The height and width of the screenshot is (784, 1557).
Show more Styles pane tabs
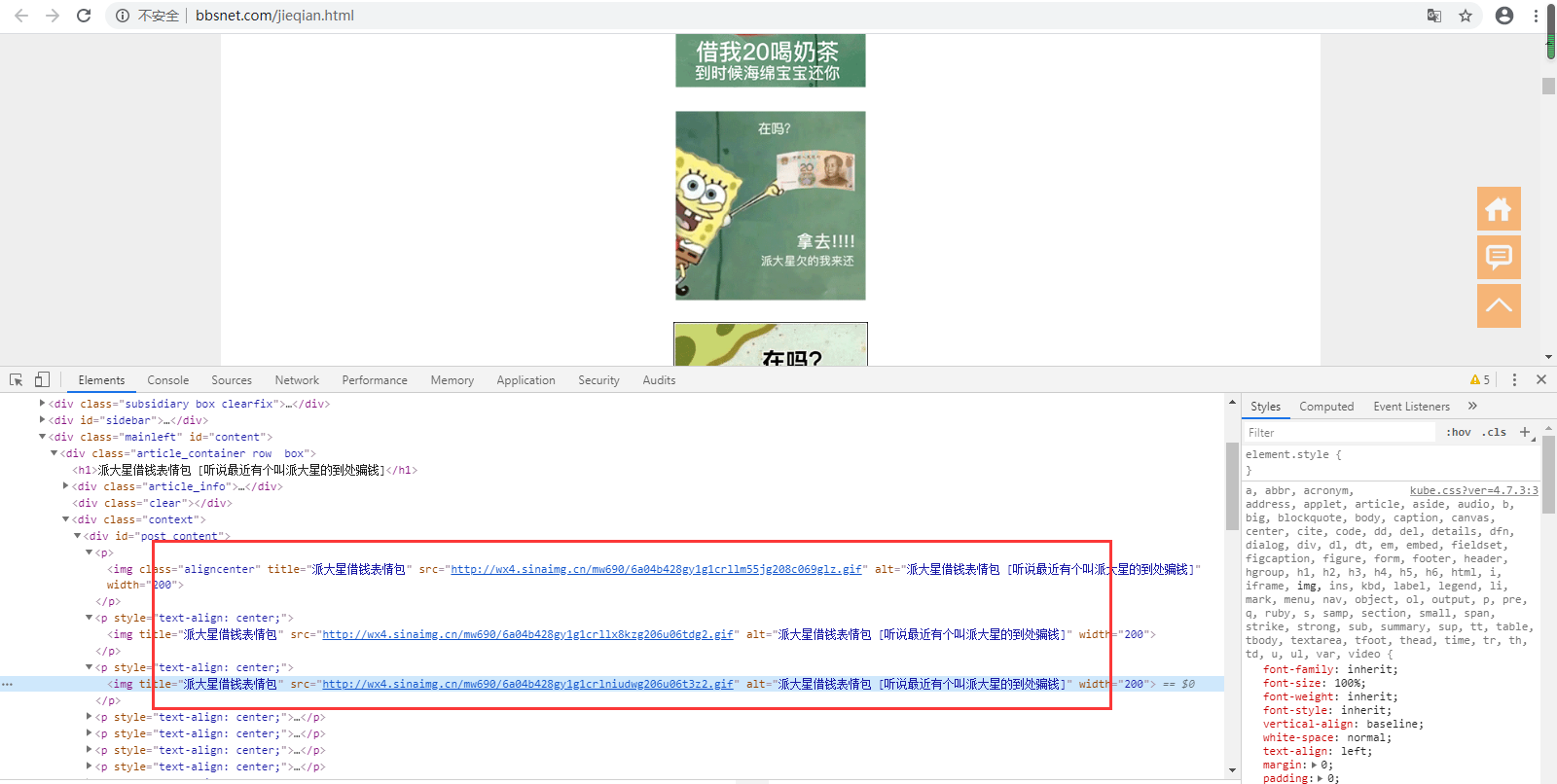pyautogui.click(x=1472, y=406)
